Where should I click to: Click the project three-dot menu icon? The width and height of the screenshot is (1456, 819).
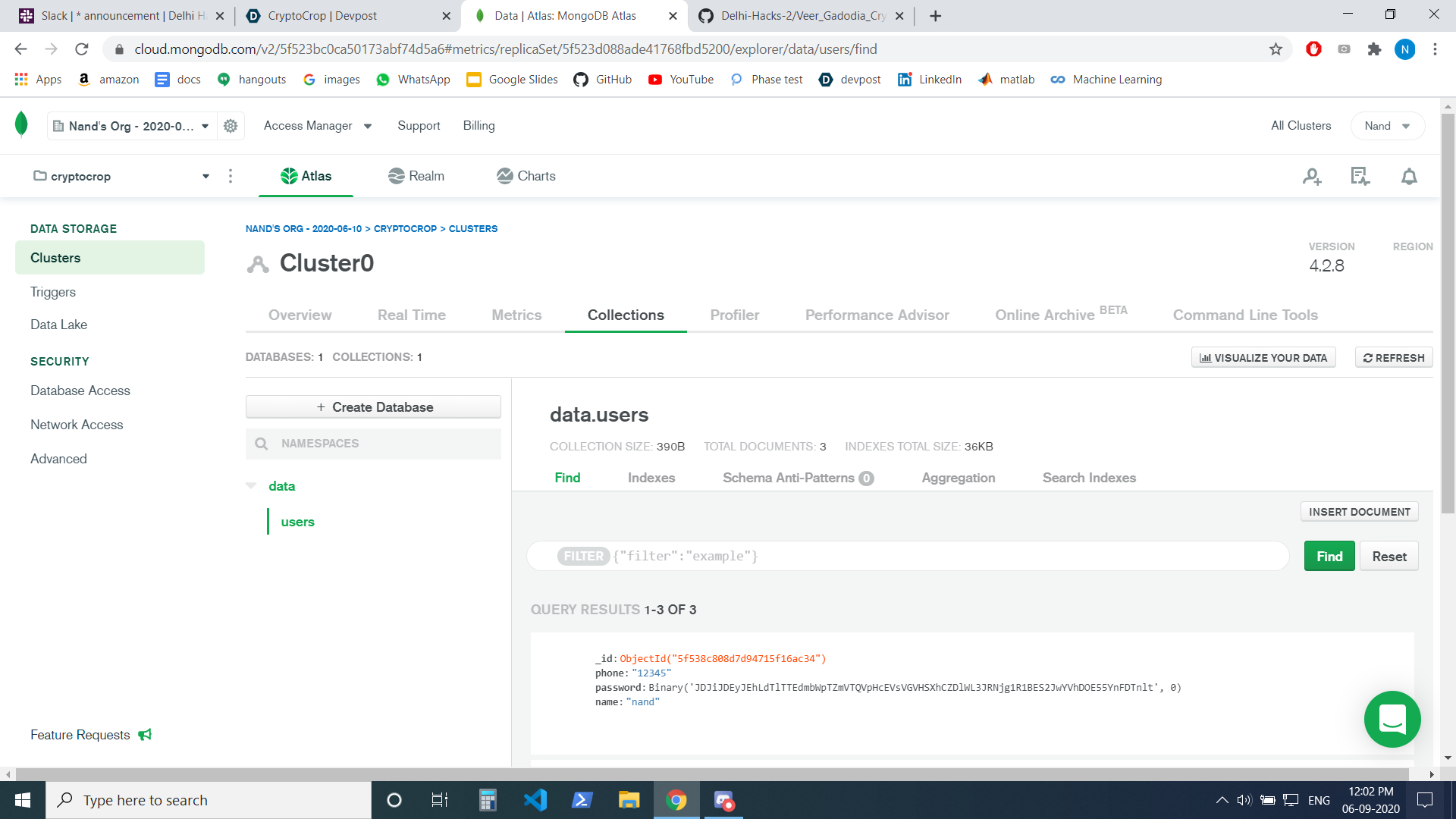[231, 176]
